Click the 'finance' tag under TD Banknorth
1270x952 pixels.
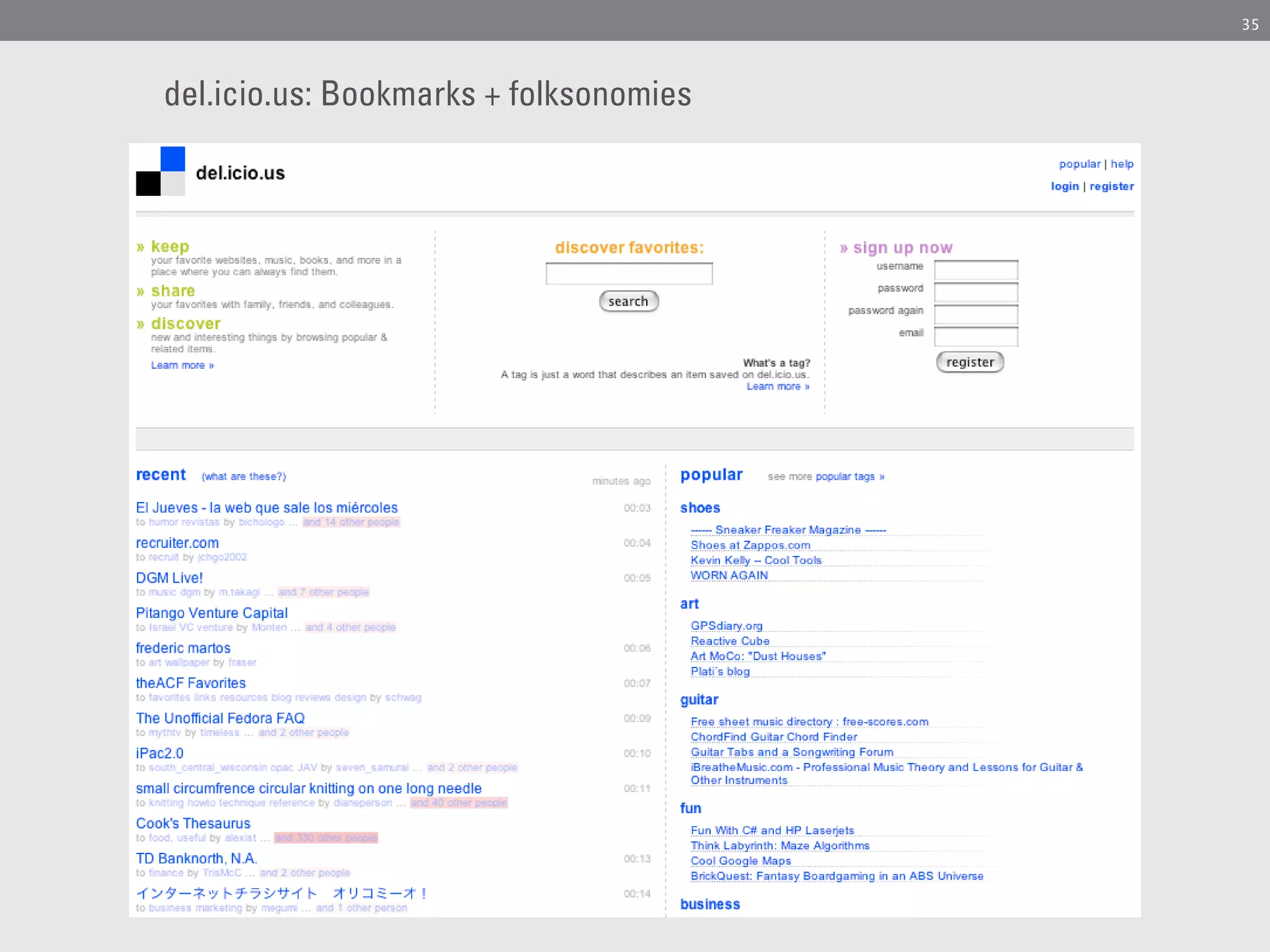tap(166, 873)
